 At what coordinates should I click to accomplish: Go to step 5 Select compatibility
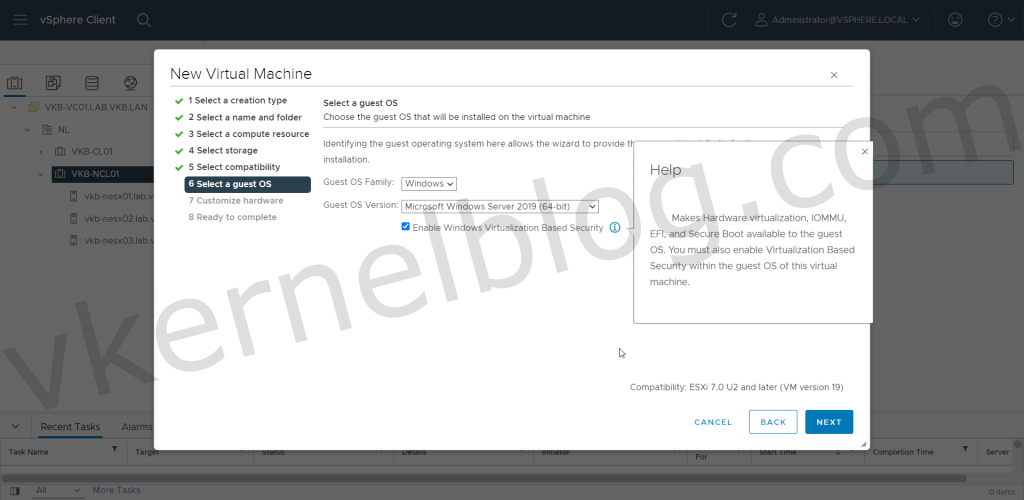point(234,167)
